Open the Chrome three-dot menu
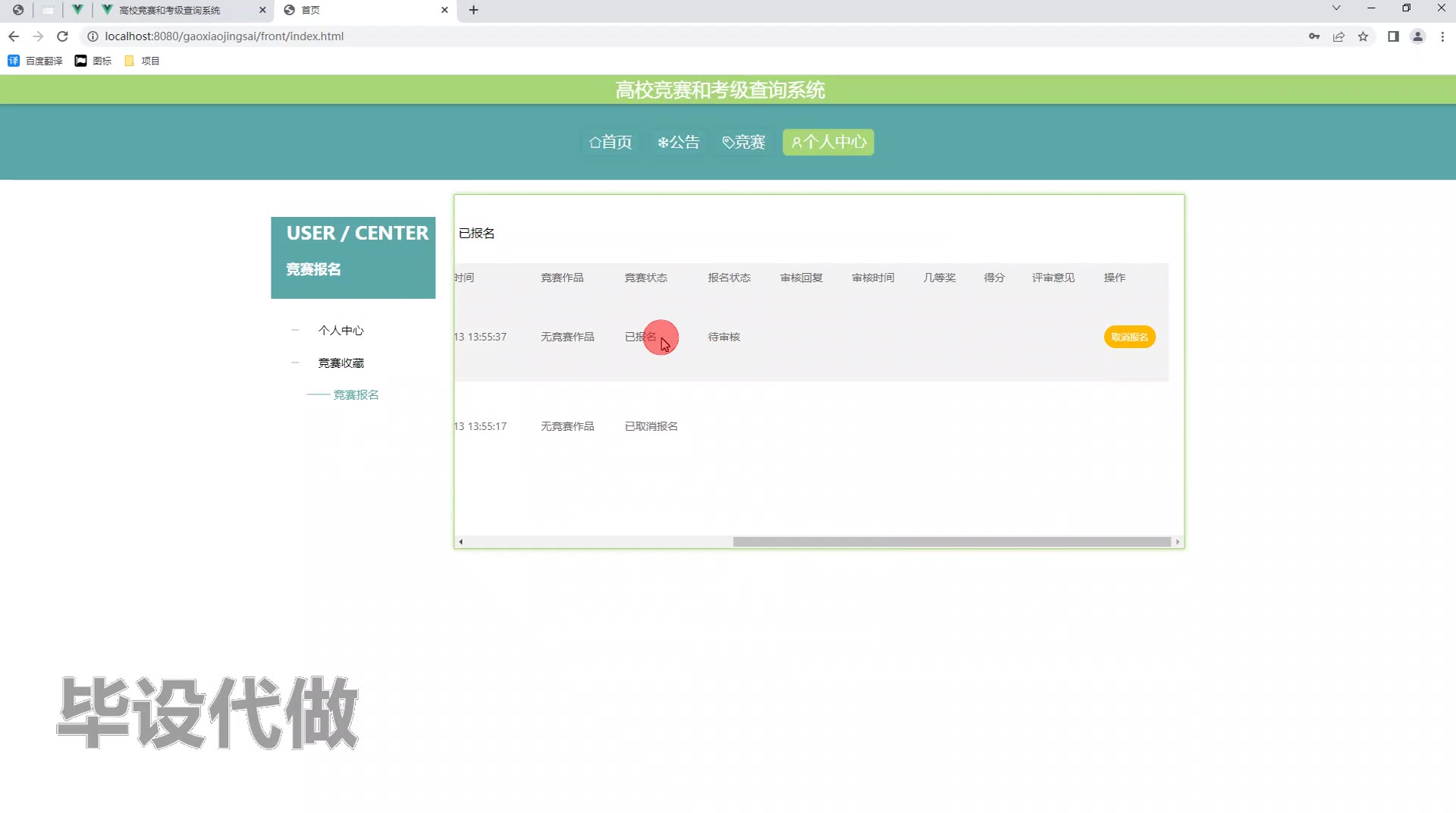The width and height of the screenshot is (1456, 813). click(x=1442, y=36)
